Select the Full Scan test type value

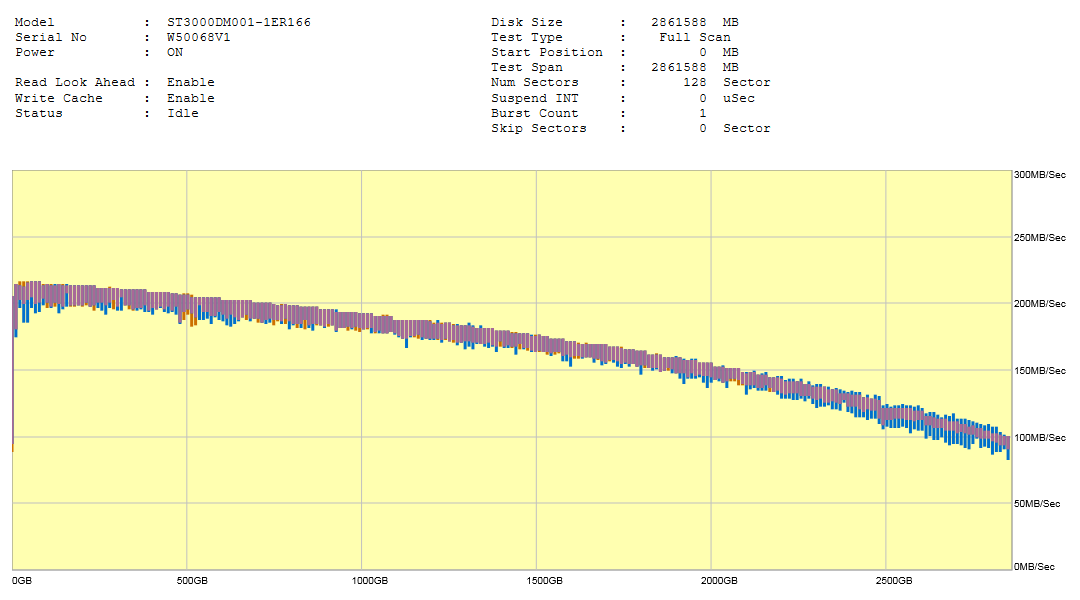click(694, 37)
